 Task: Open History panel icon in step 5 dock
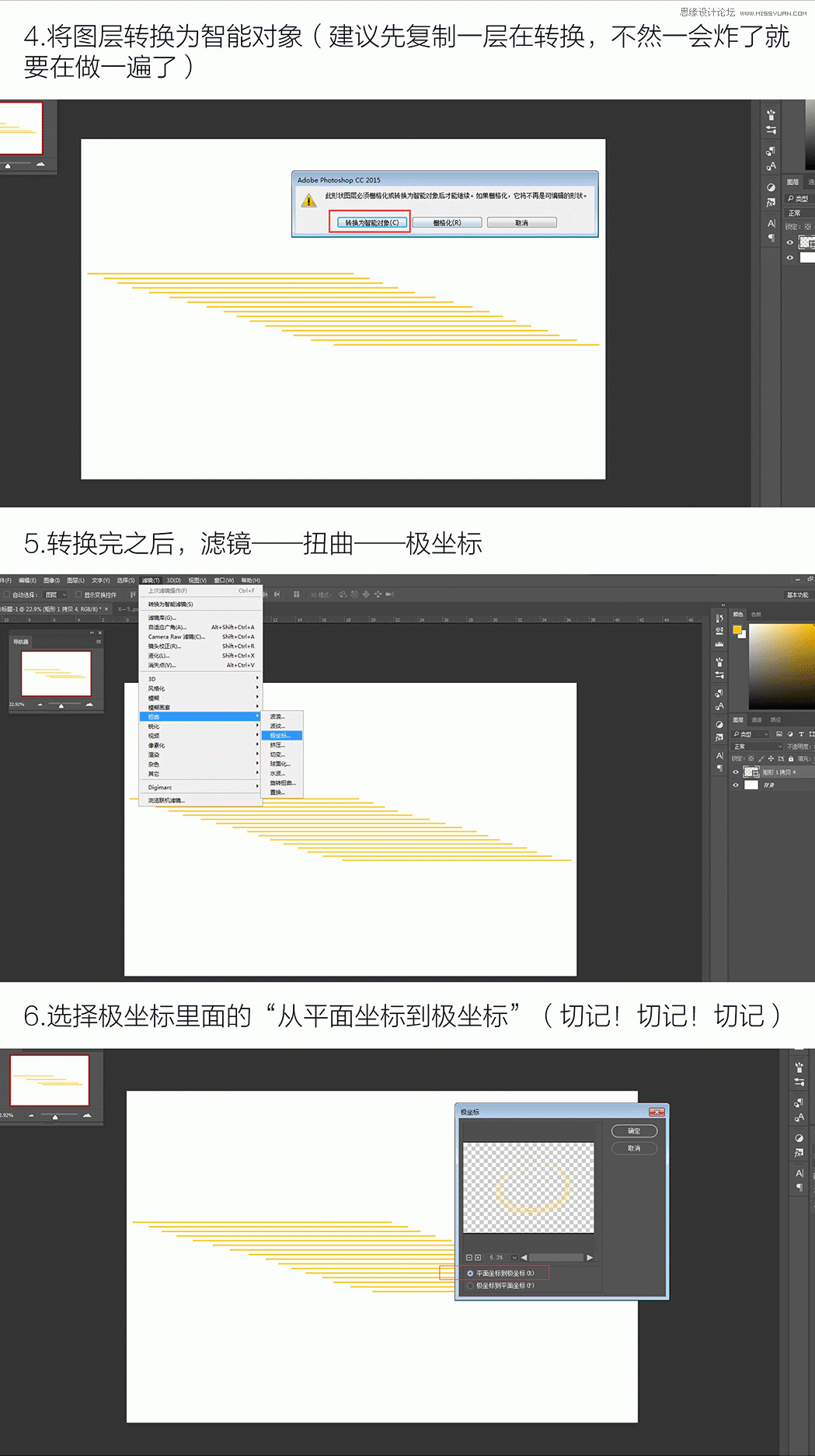[x=719, y=618]
